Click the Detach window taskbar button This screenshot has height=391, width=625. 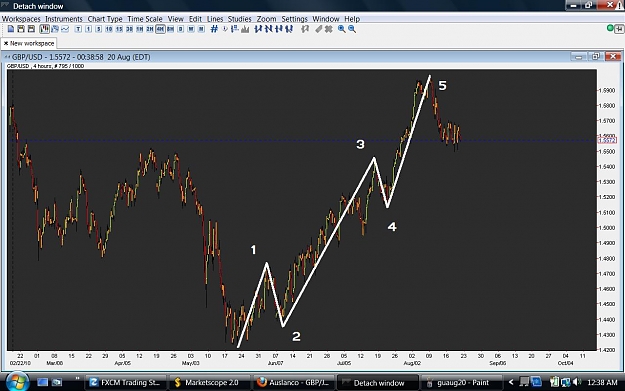[x=377, y=382]
